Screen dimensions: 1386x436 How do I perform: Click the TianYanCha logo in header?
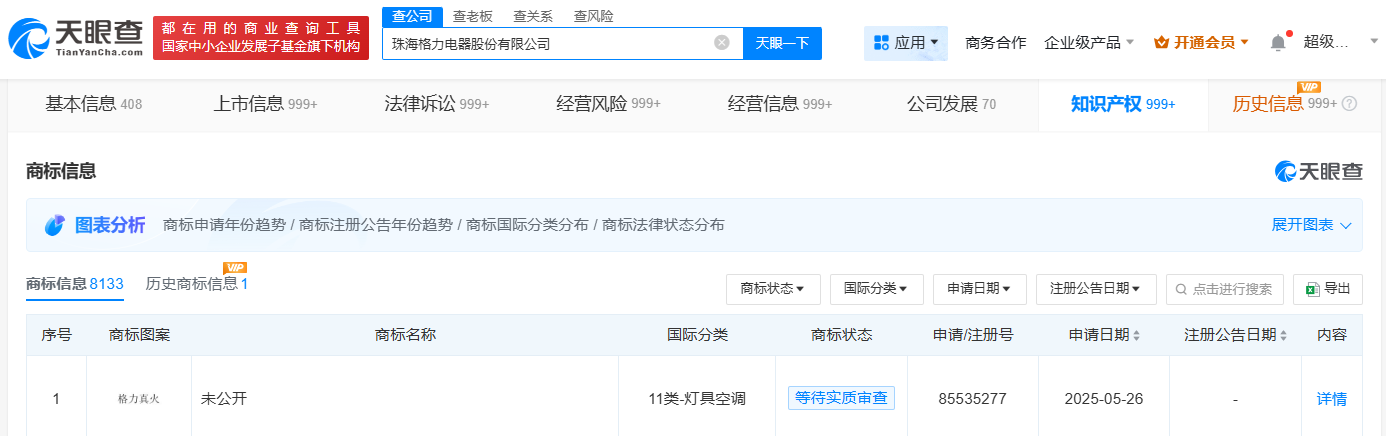coord(75,38)
